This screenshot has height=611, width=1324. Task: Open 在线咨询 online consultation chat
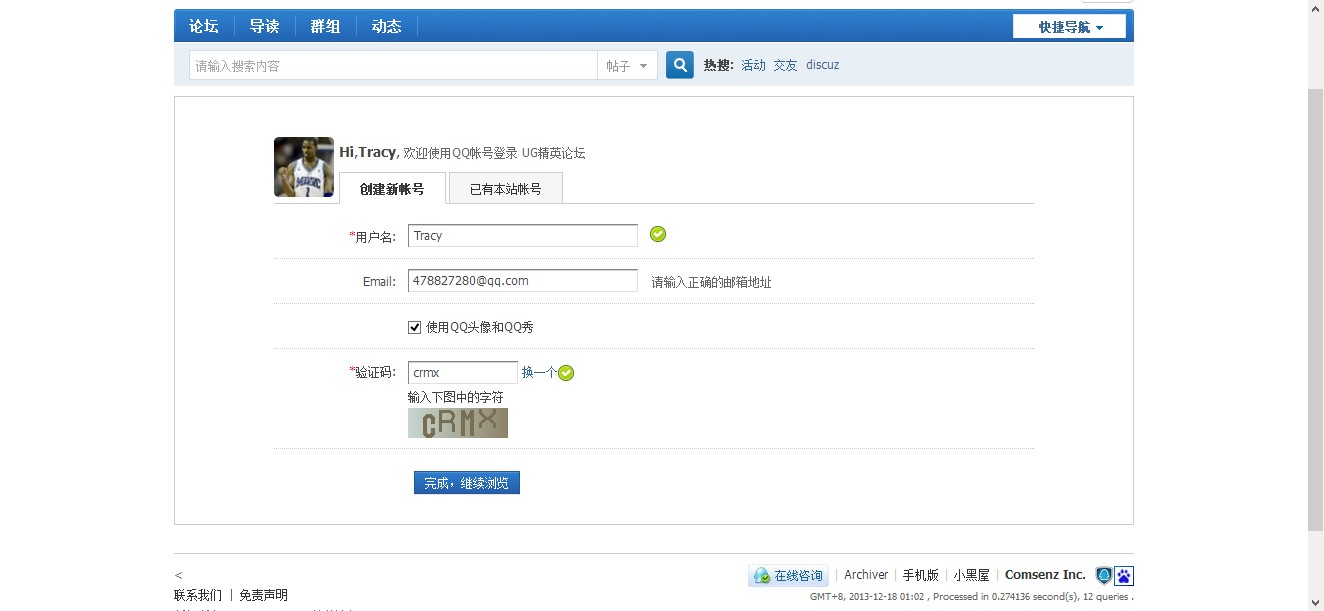(x=788, y=576)
